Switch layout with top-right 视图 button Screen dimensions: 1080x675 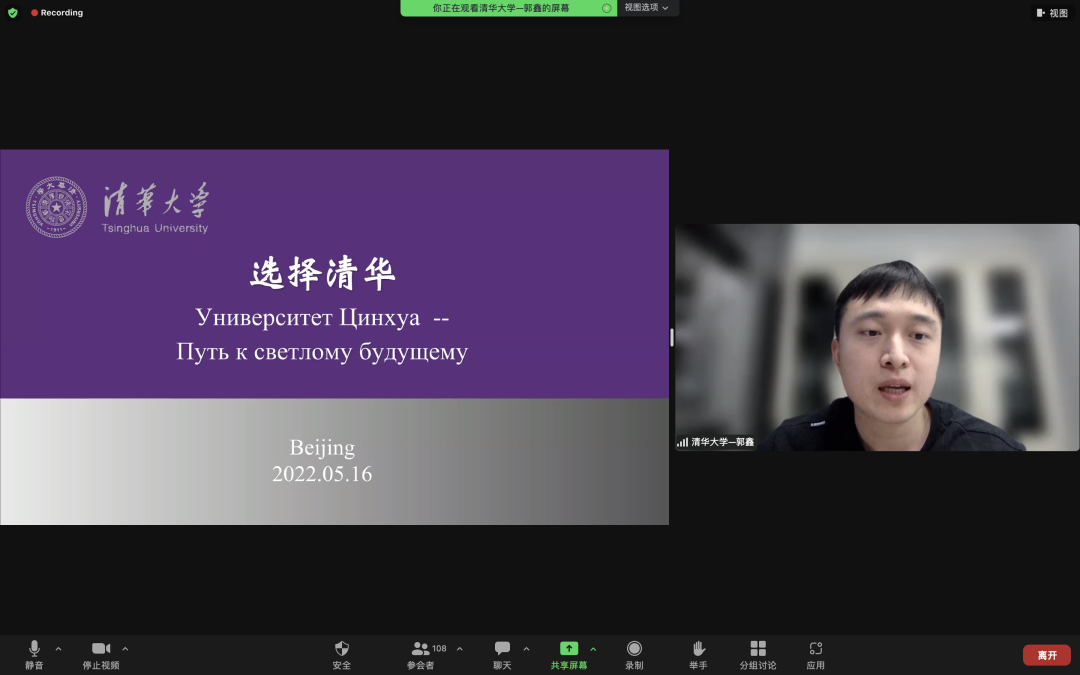[1052, 12]
